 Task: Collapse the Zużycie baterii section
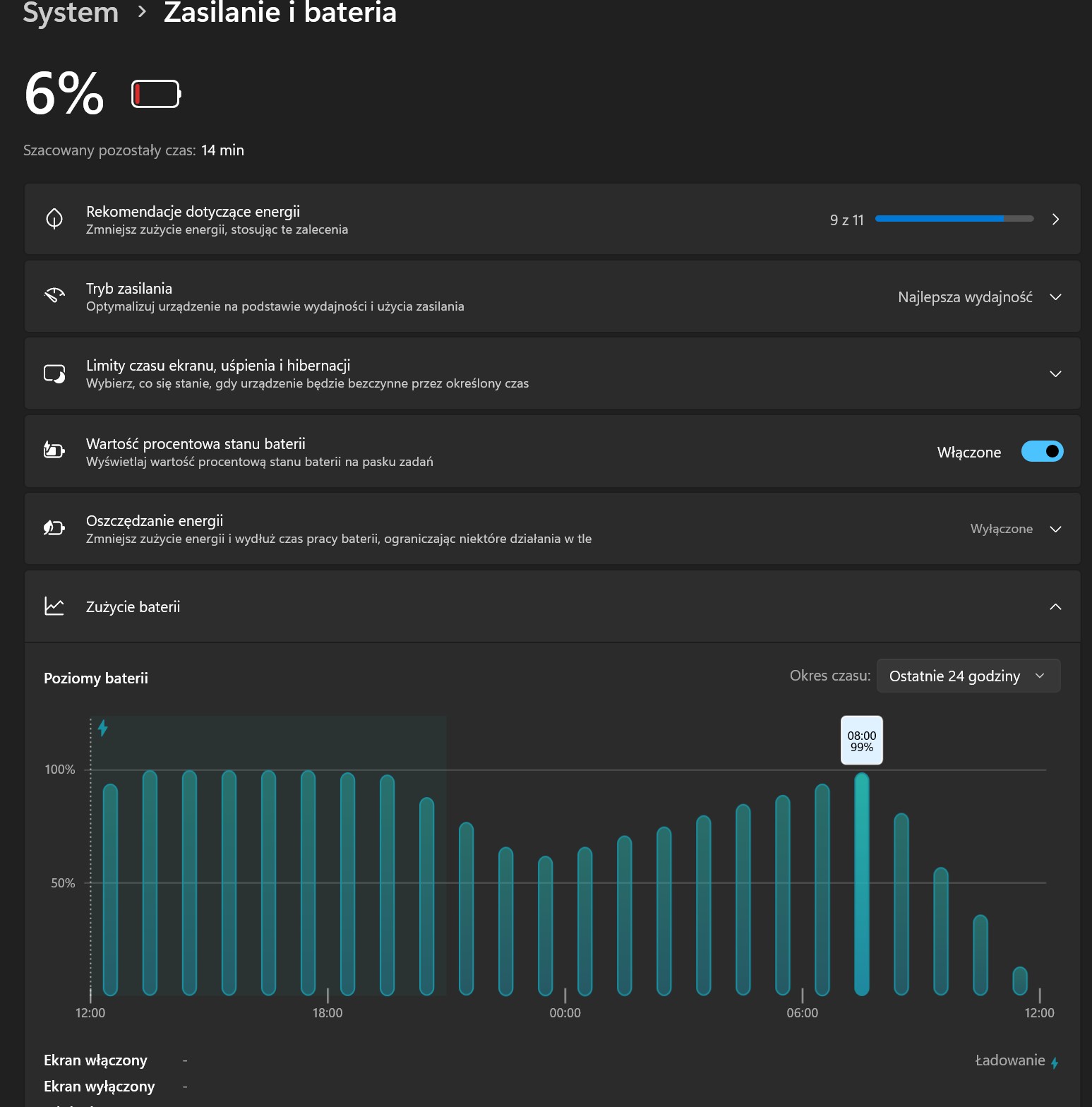tap(1055, 606)
